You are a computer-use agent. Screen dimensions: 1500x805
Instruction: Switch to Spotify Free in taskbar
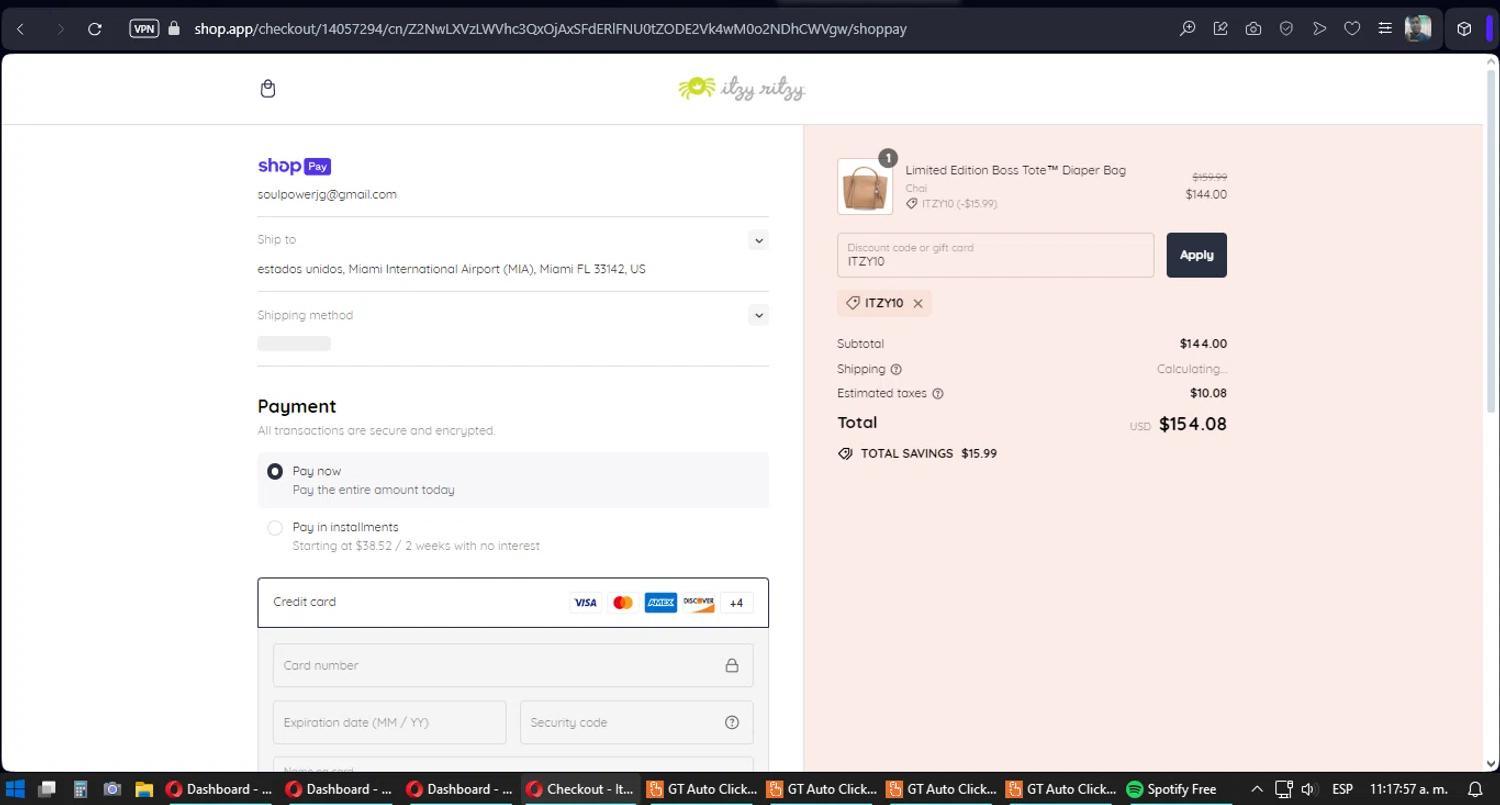tap(1172, 789)
